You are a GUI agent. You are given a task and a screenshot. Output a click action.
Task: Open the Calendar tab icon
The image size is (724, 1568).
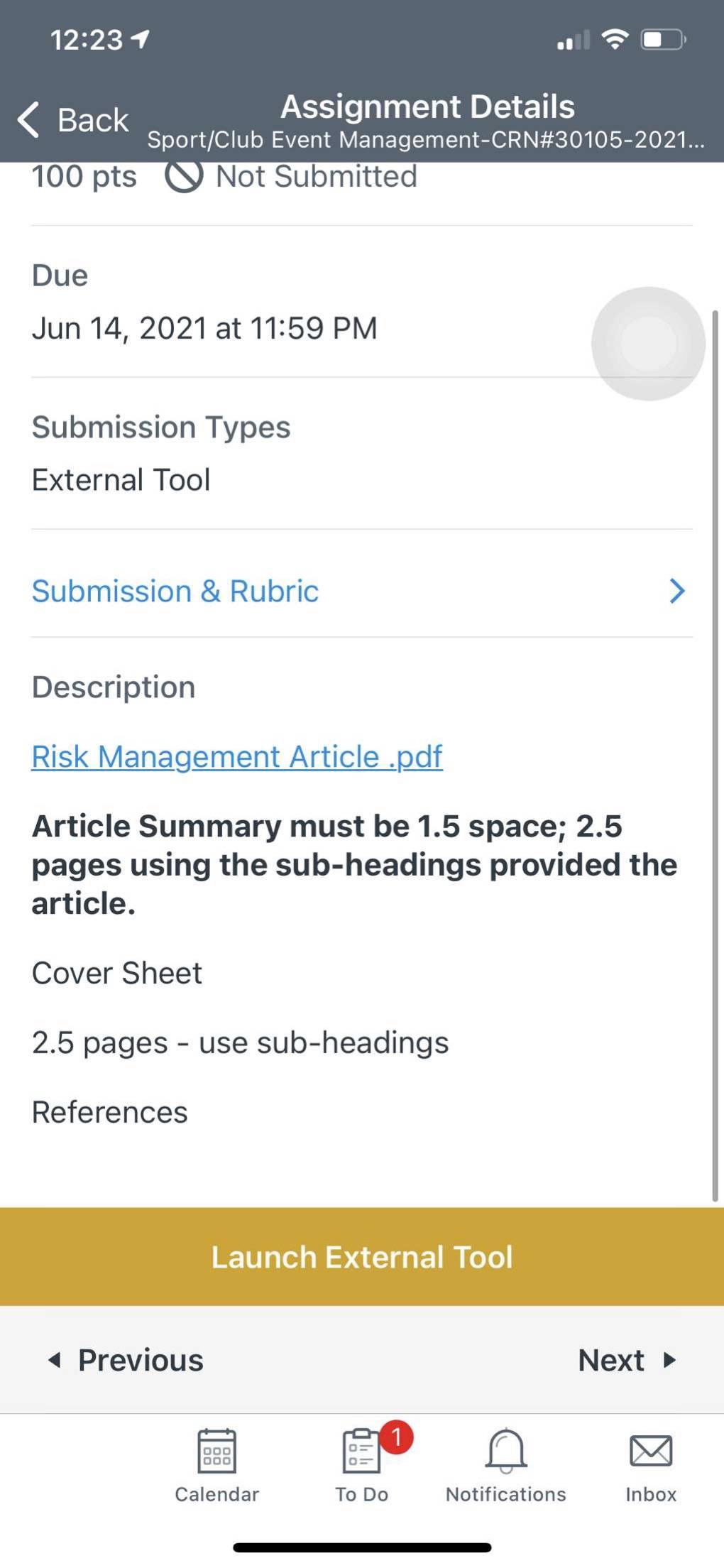pyautogui.click(x=216, y=1451)
